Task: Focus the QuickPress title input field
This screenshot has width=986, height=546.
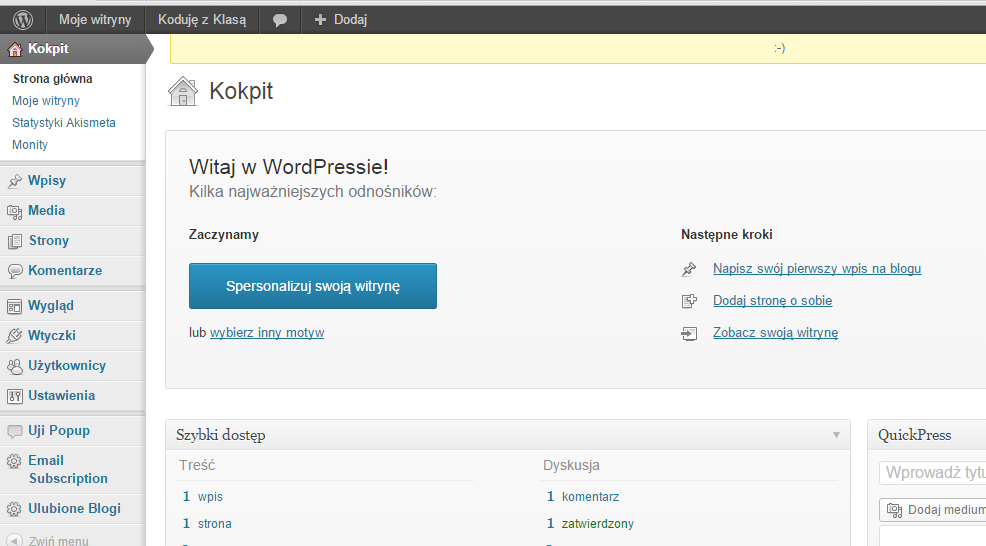Action: click(x=933, y=473)
